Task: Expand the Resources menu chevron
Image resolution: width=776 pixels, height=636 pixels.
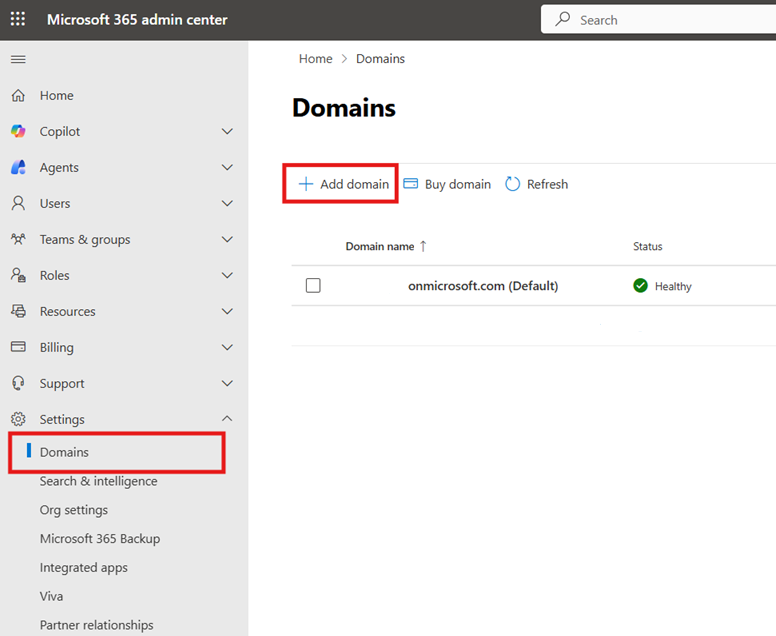Action: point(227,311)
